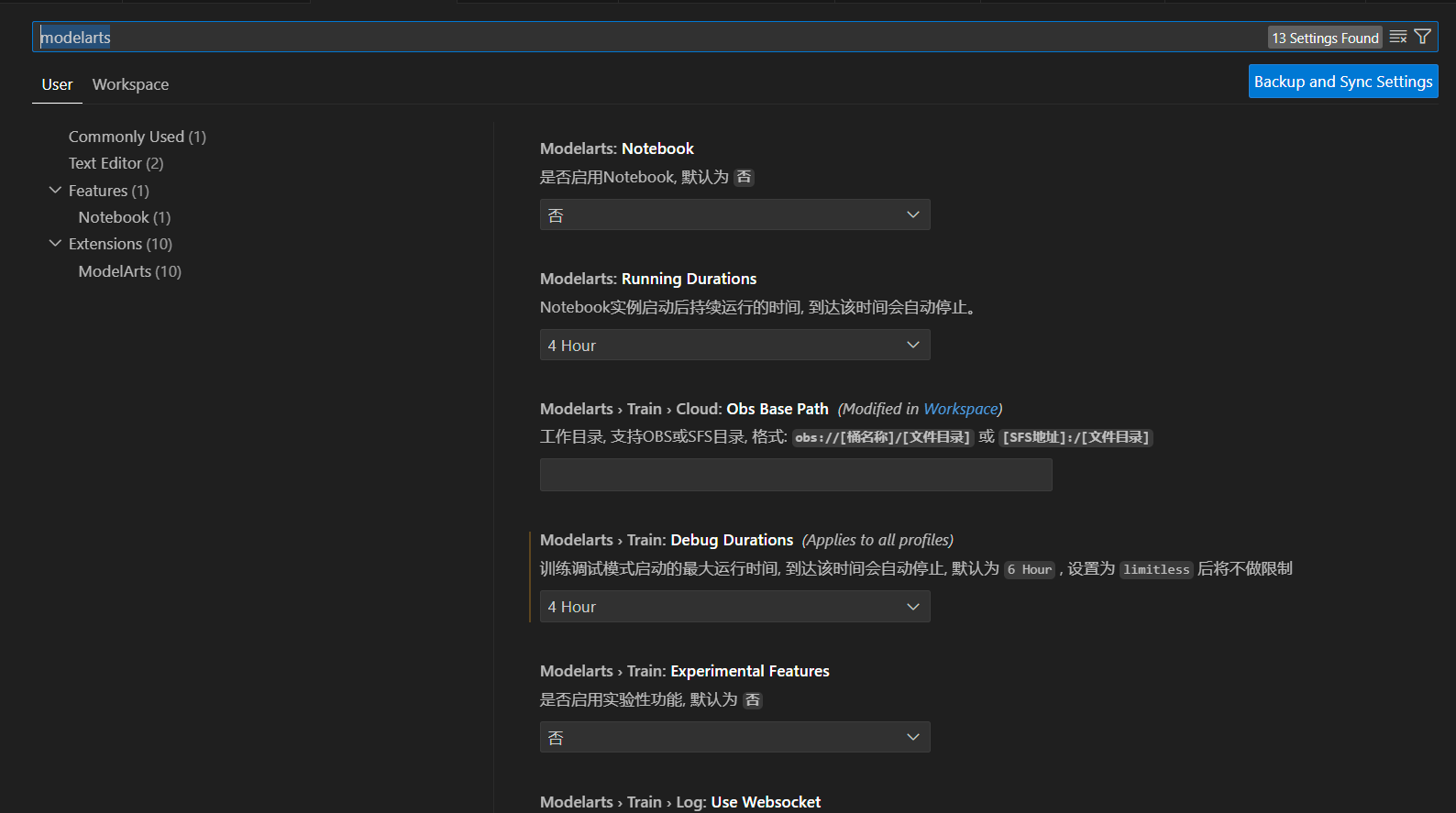This screenshot has height=813, width=1456.
Task: Select Text Editor (2) category
Action: pyautogui.click(x=116, y=163)
